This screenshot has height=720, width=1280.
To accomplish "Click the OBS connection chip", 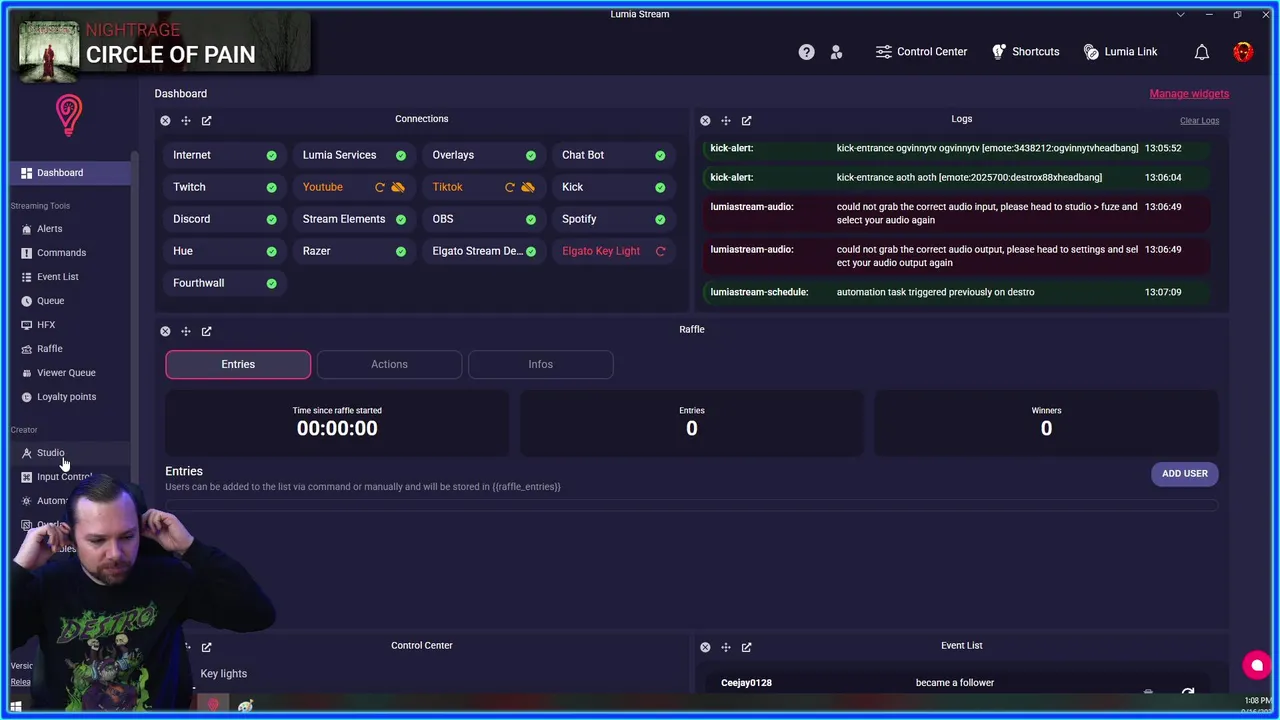I will [485, 219].
